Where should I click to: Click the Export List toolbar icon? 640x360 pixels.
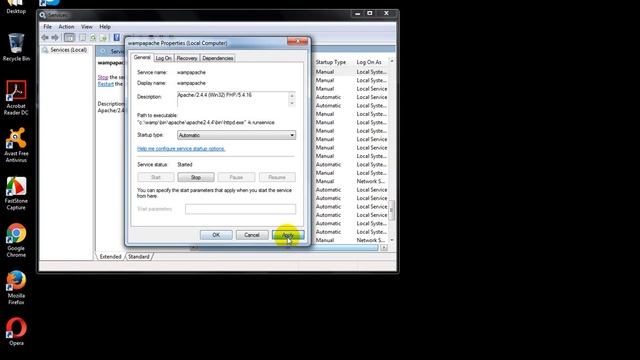[103, 38]
